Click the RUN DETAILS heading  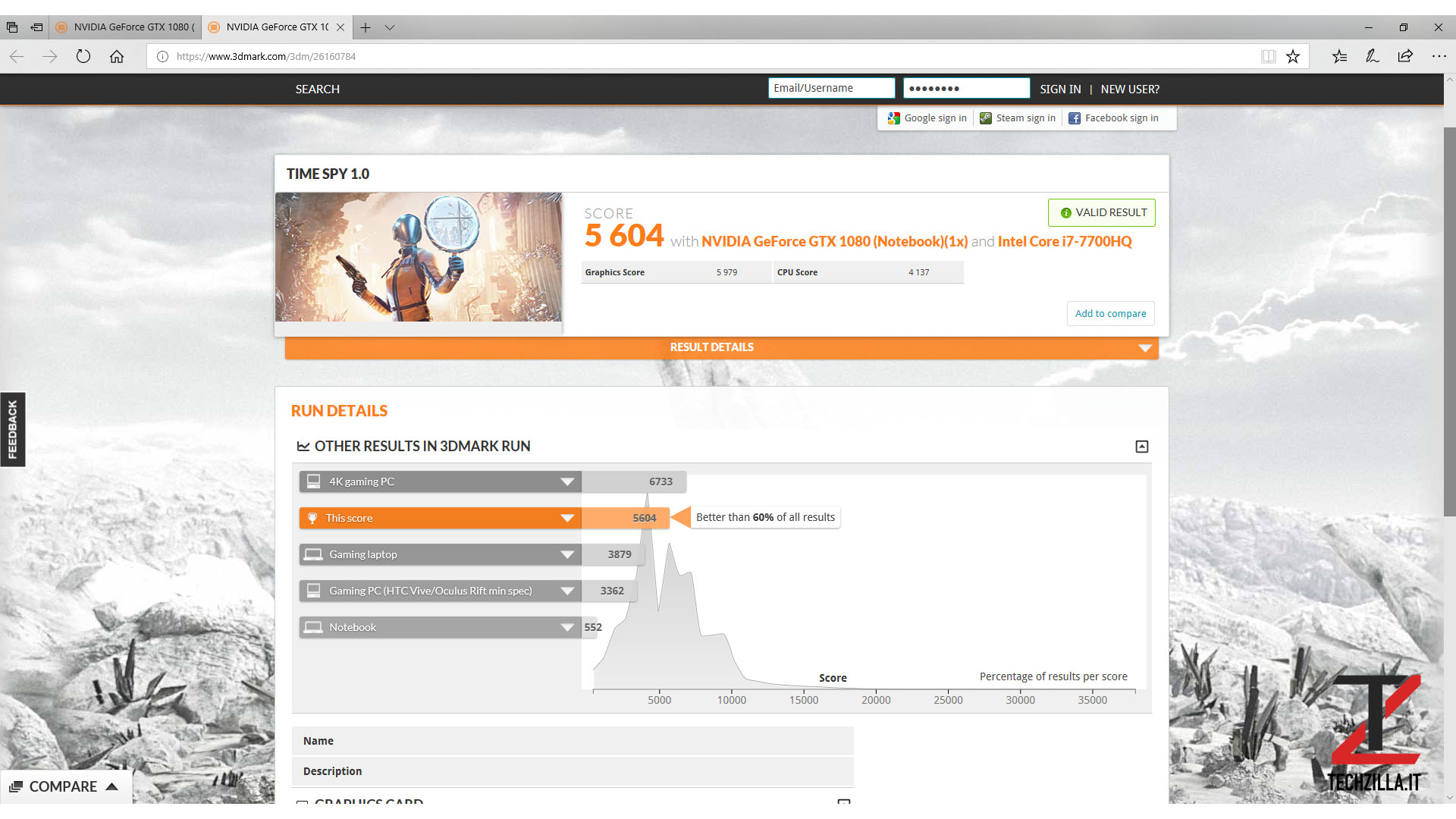pos(339,411)
